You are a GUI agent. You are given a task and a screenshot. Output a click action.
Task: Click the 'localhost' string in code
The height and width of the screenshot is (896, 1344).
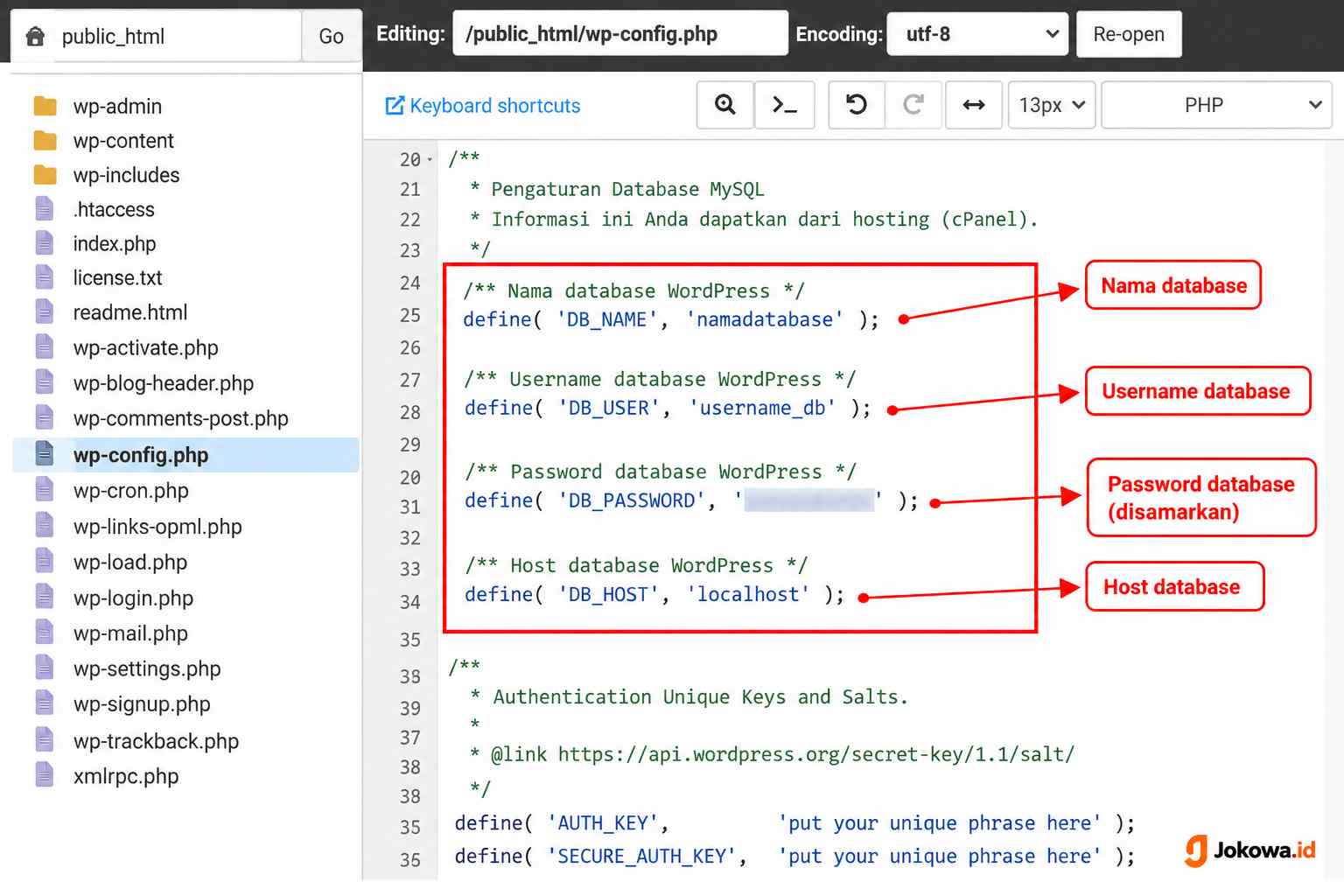click(749, 594)
